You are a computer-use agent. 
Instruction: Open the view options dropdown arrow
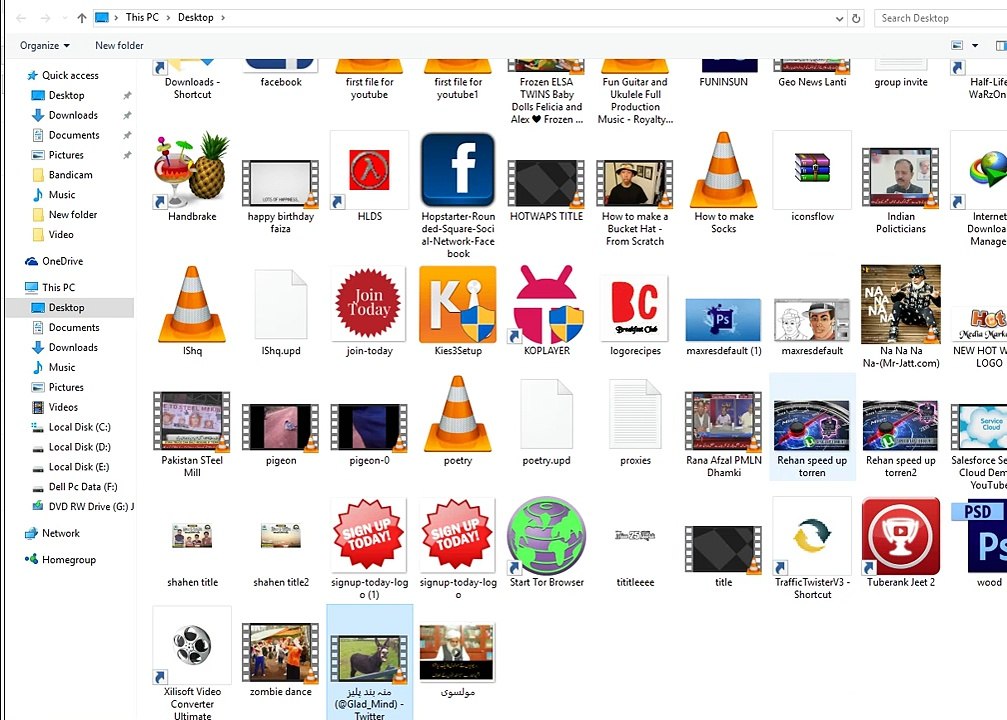(x=975, y=46)
